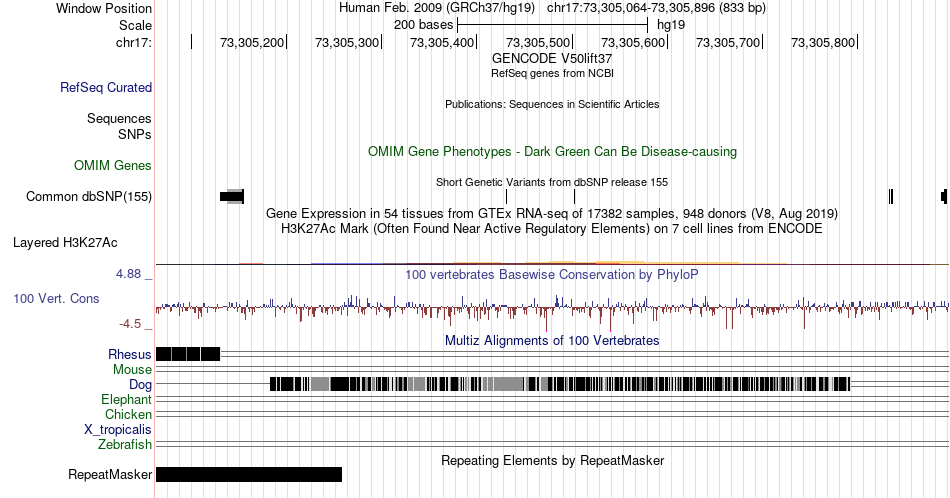Click the OMIM Genes track label
This screenshot has height=498, width=950.
click(113, 165)
